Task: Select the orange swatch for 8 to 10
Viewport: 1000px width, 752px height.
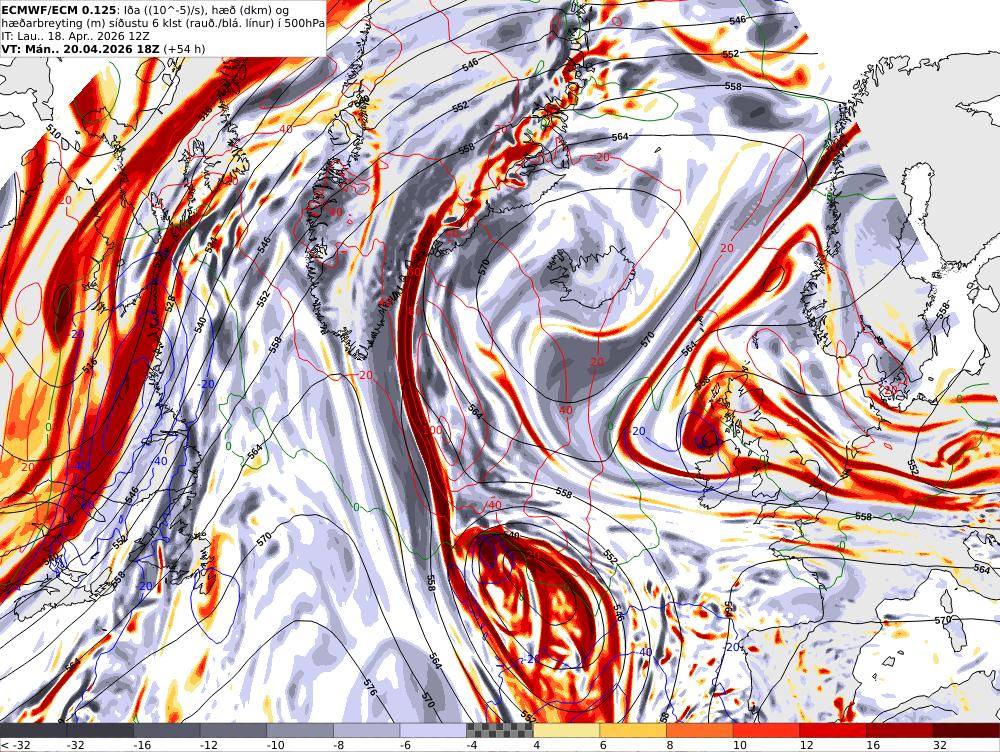Action: pos(700,730)
